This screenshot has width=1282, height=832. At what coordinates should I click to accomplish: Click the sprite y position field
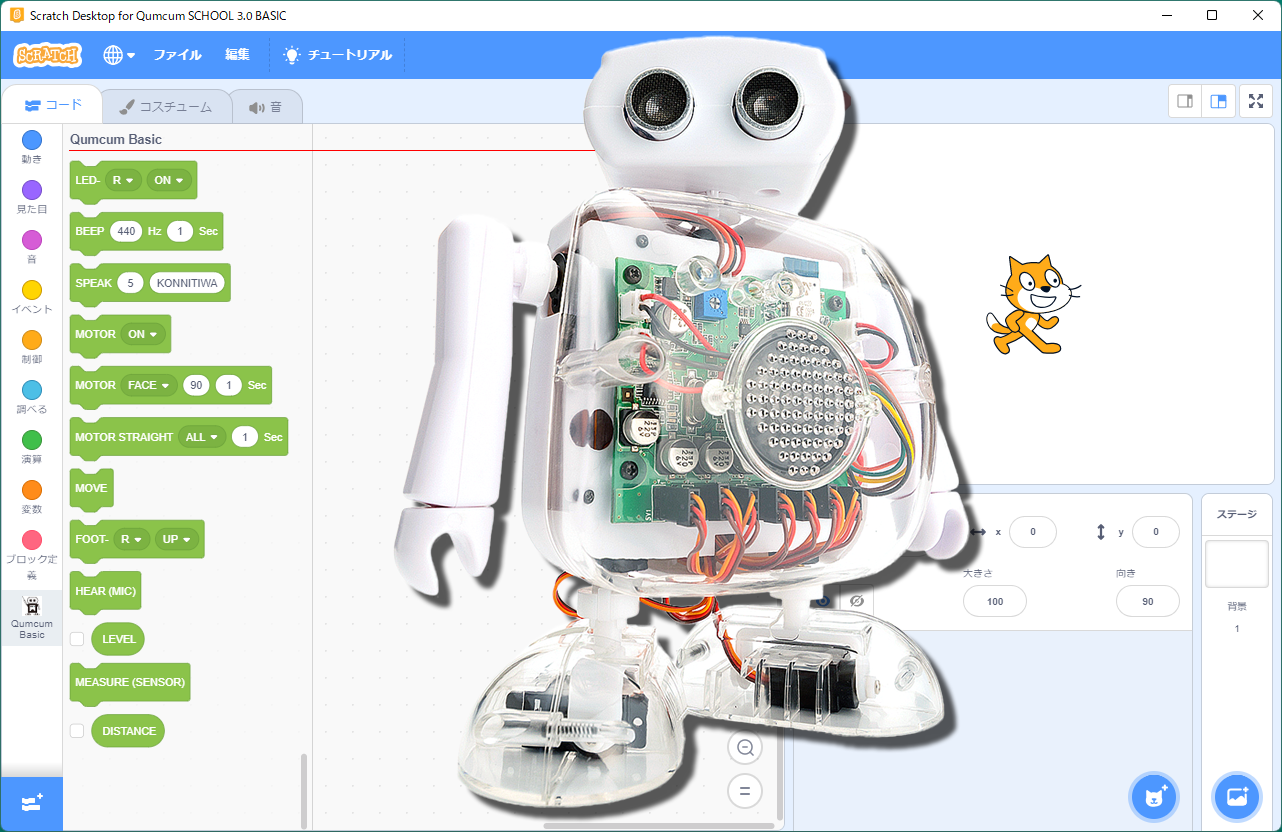(x=1156, y=532)
